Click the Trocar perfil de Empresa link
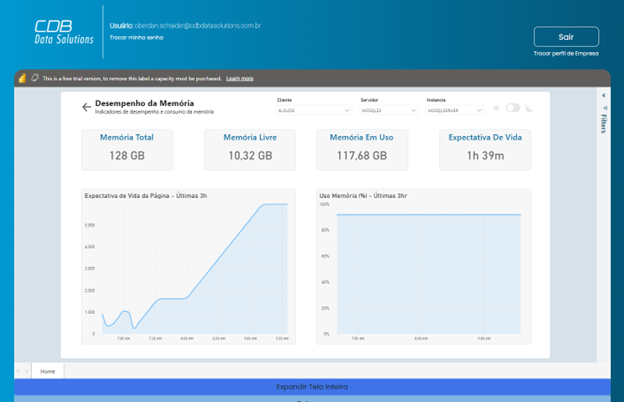 point(566,53)
